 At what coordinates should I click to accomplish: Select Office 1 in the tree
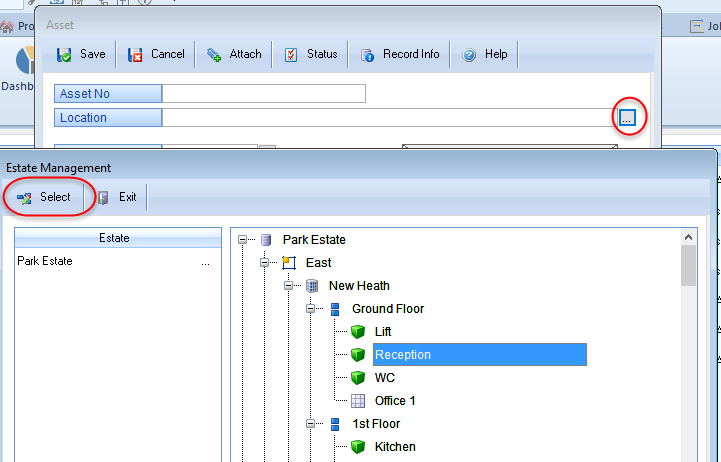395,401
